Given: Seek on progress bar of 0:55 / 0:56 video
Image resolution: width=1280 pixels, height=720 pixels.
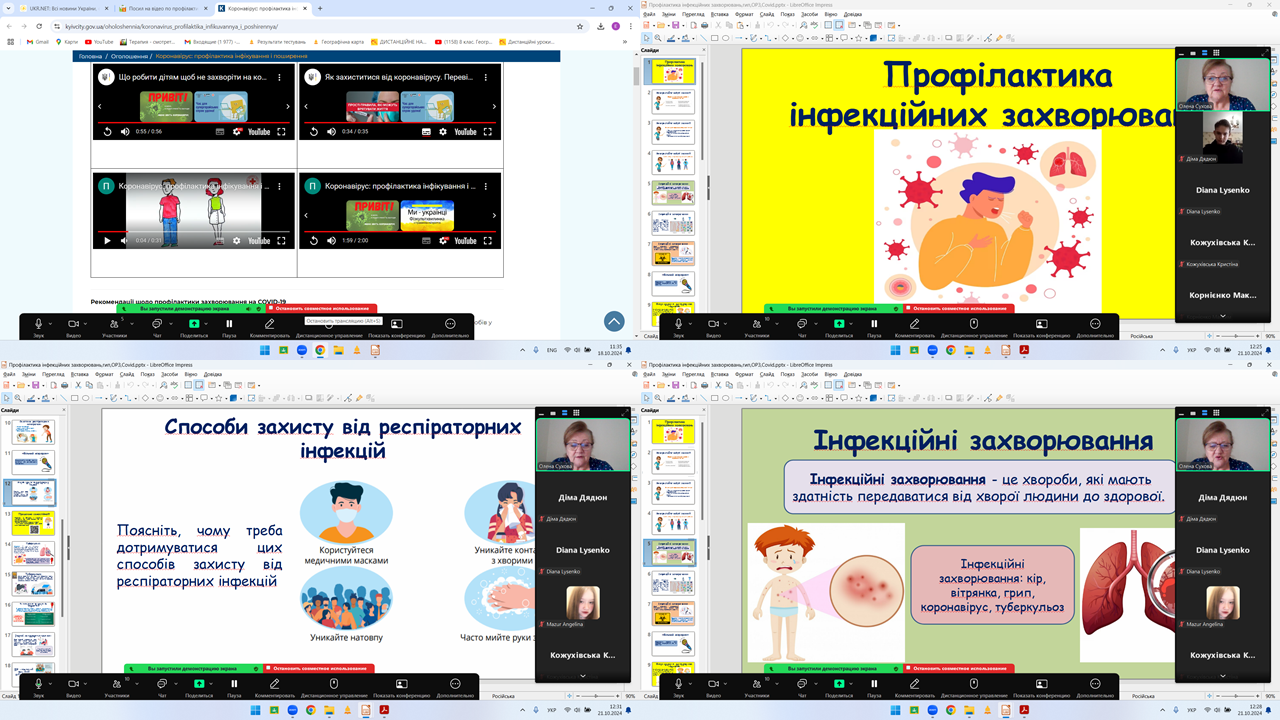Looking at the screenshot, I should pos(195,122).
